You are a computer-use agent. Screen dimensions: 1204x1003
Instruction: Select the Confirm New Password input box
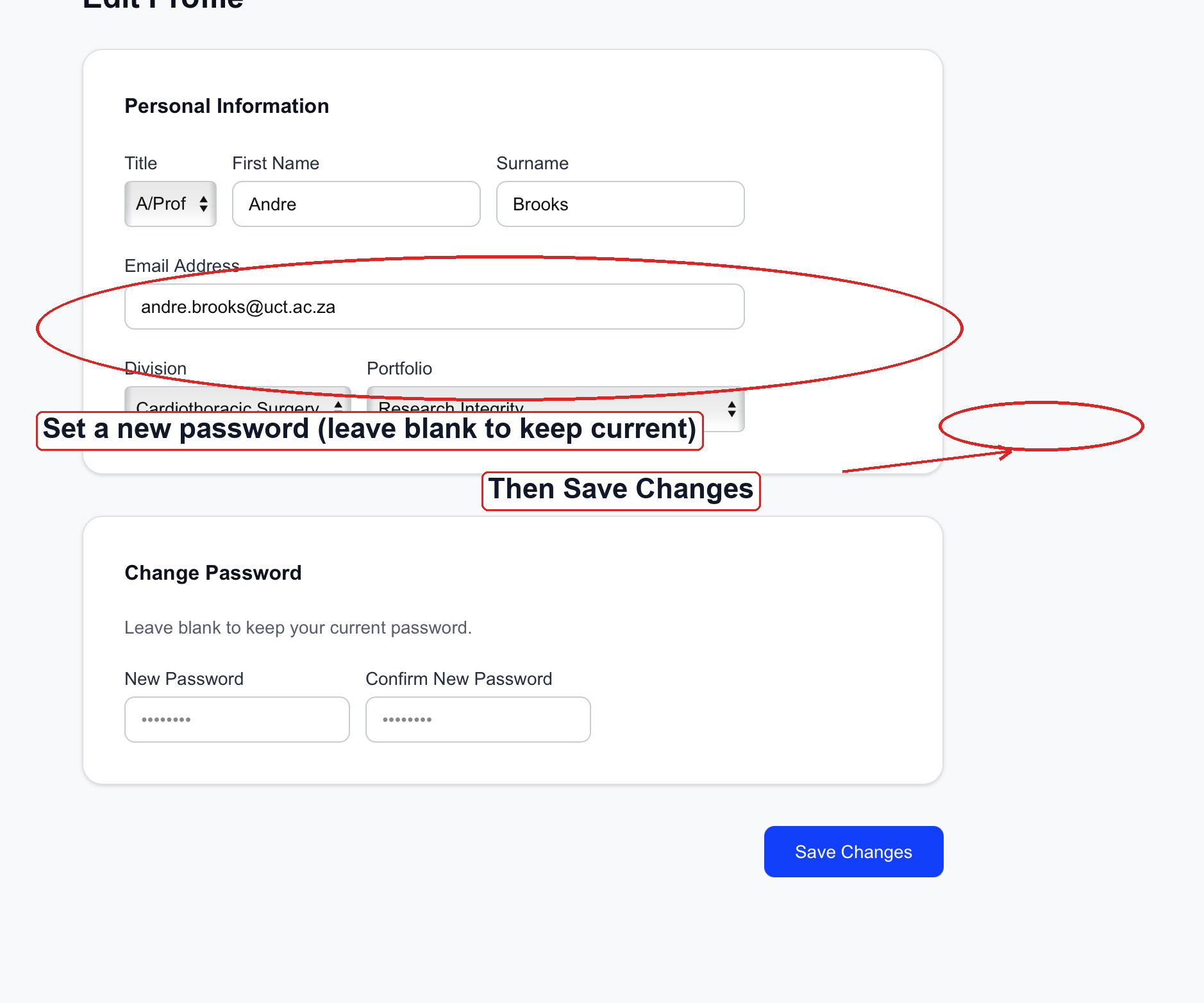(478, 720)
